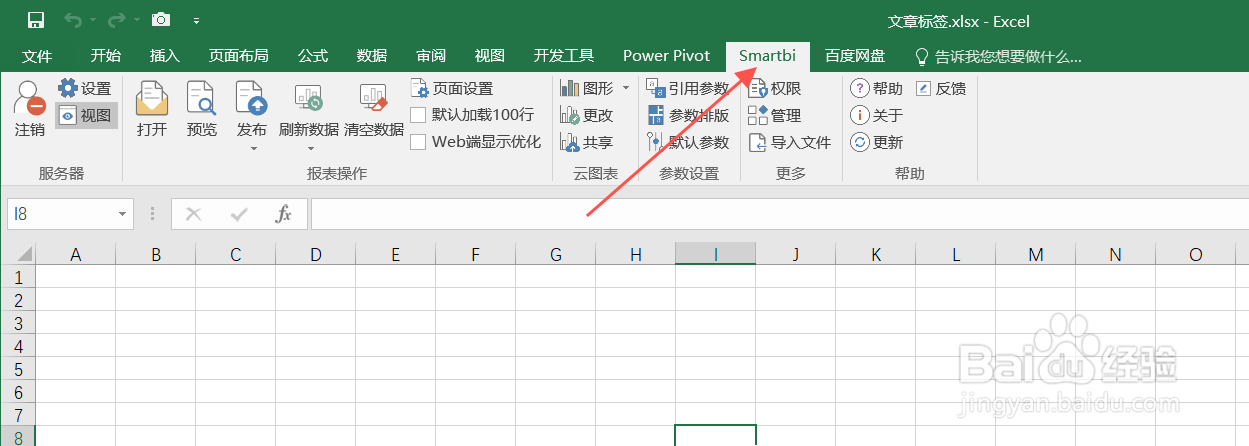
Task: Click the Redo arrow icon
Action: point(117,20)
